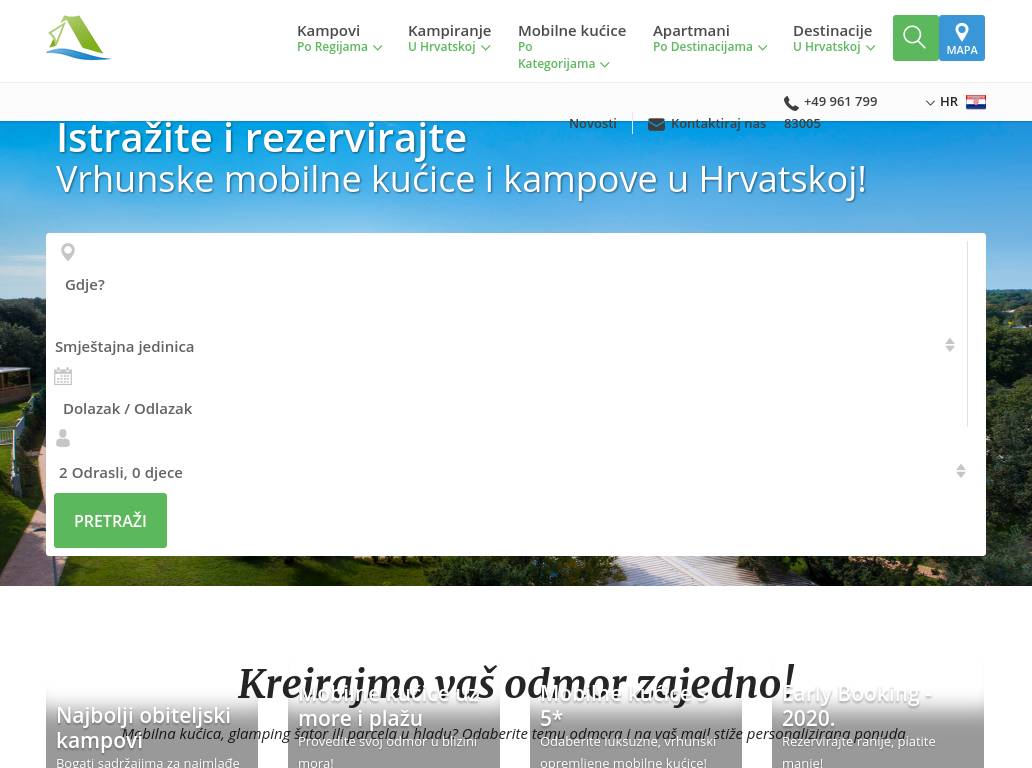Click the location pin above Gdje
The height and width of the screenshot is (768, 1032).
pos(68,252)
